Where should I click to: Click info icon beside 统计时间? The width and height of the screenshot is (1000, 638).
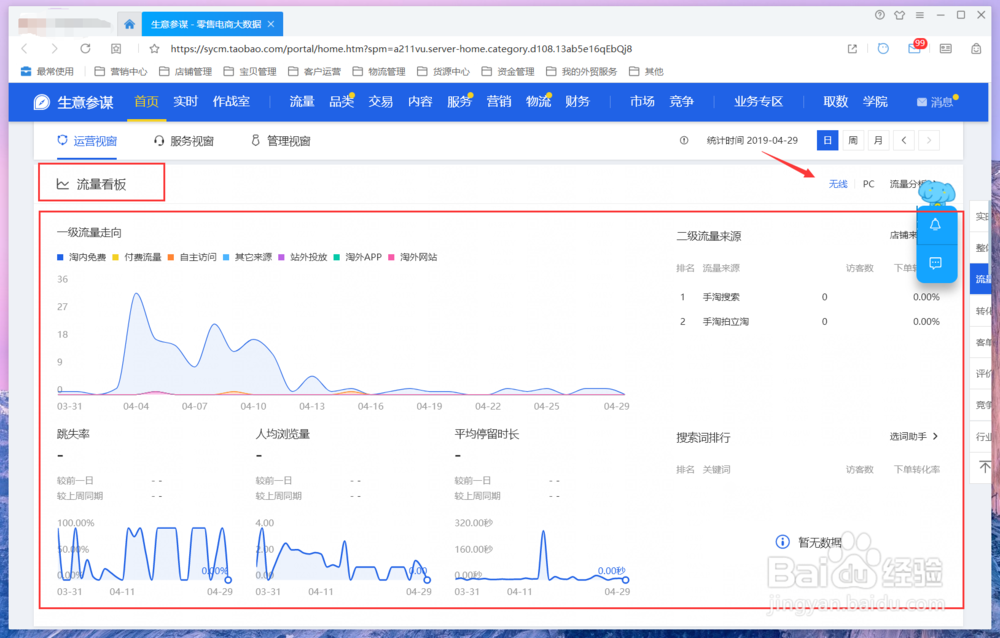[x=684, y=140]
